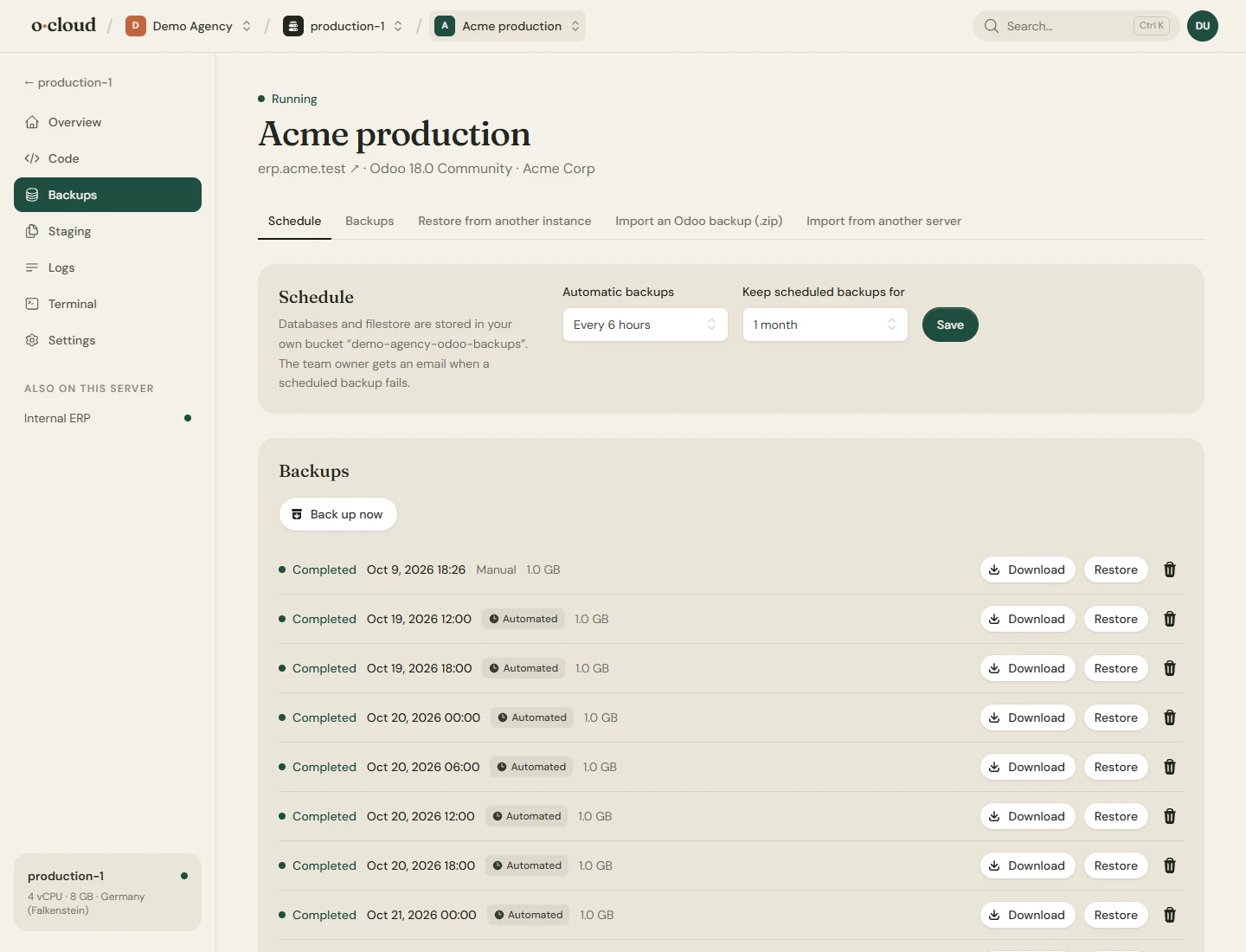Switch to Restore from another instance tab
1246x952 pixels.
click(x=504, y=221)
